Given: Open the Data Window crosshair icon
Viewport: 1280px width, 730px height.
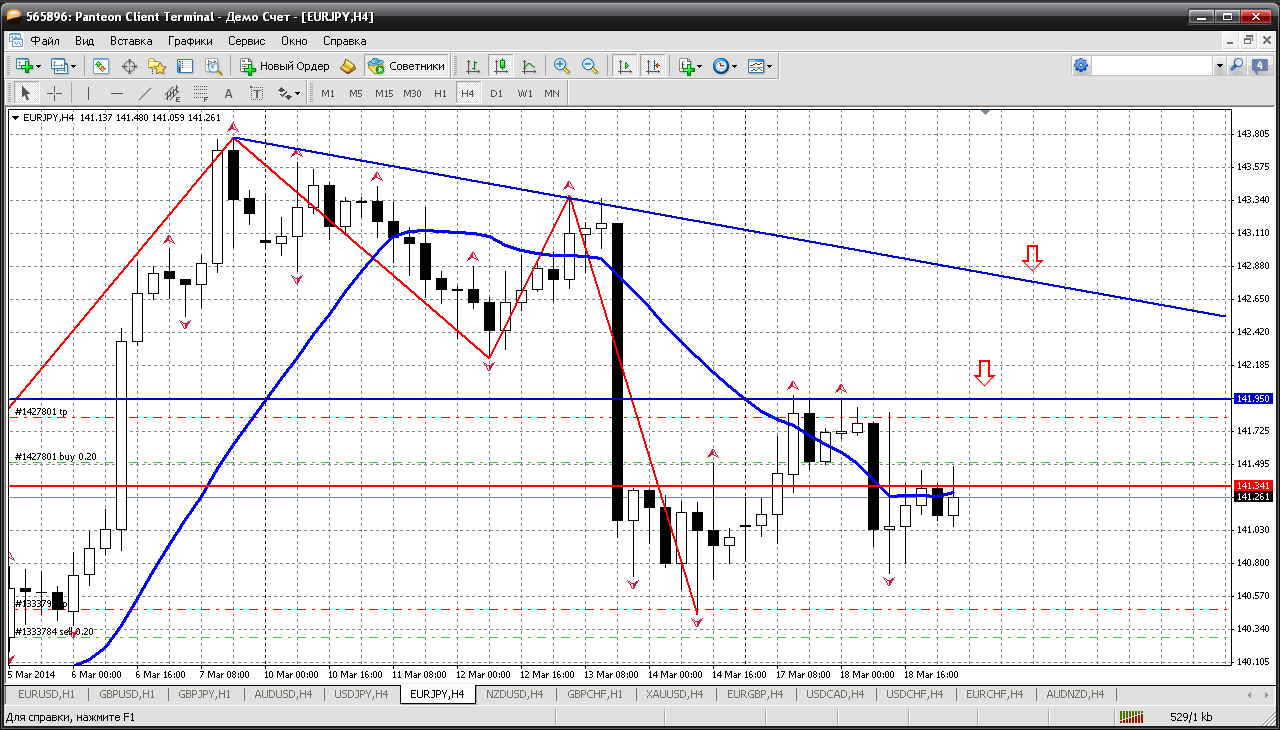Looking at the screenshot, I should [129, 66].
